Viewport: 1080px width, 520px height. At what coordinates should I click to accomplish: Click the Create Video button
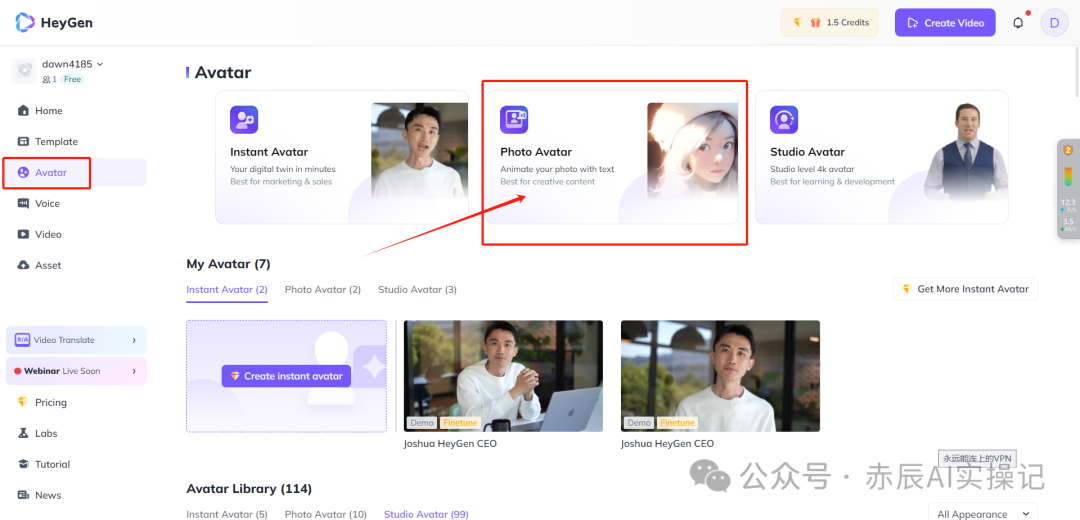(x=945, y=23)
